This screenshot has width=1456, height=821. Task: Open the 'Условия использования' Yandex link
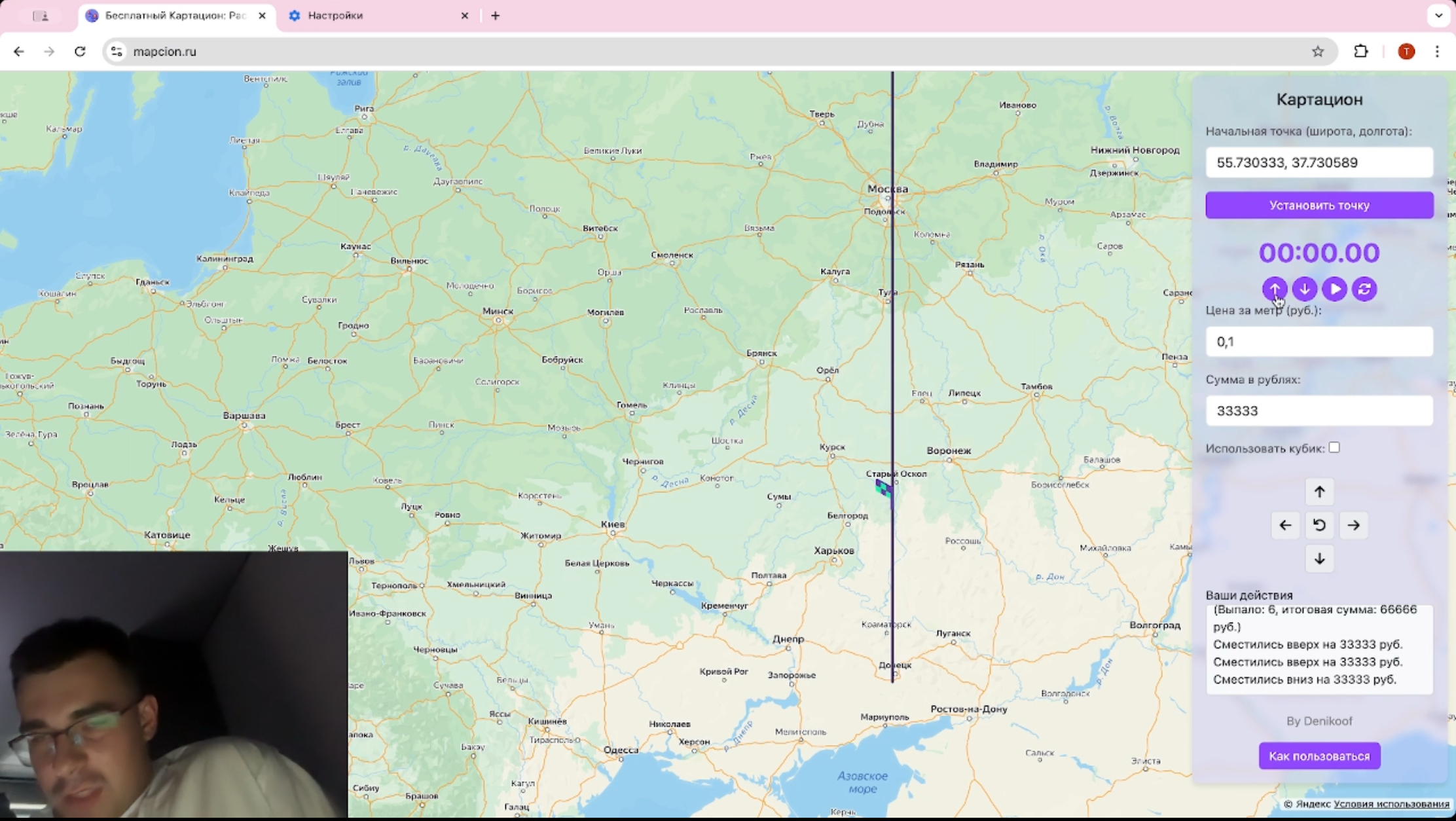point(1391,804)
